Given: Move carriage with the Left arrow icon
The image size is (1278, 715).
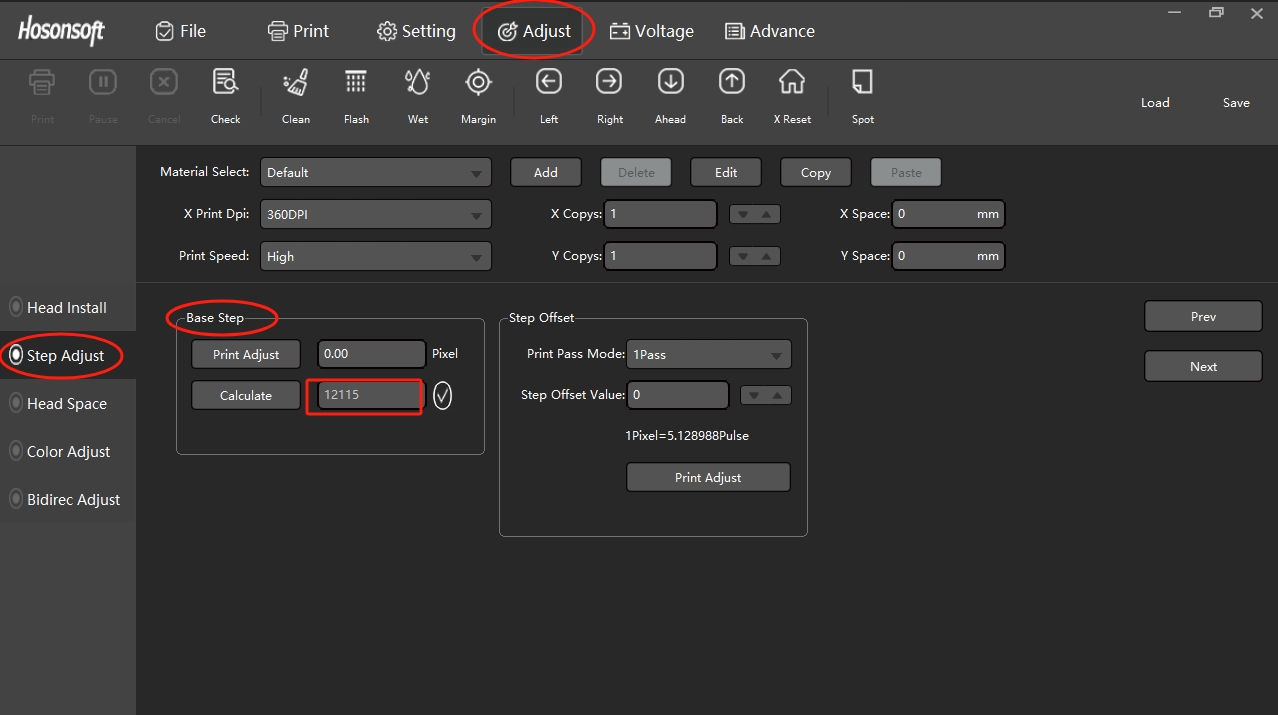Looking at the screenshot, I should [x=548, y=83].
